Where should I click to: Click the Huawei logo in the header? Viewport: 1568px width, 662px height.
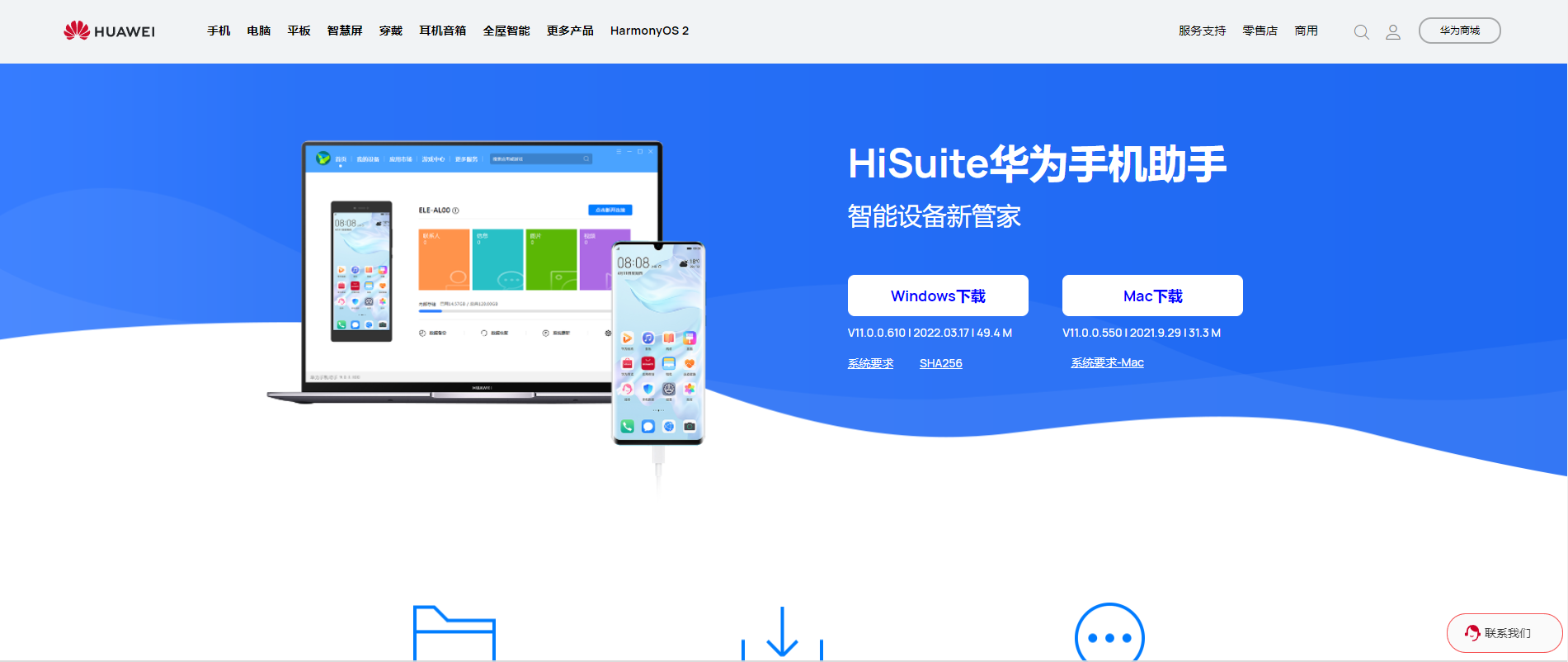pos(109,31)
